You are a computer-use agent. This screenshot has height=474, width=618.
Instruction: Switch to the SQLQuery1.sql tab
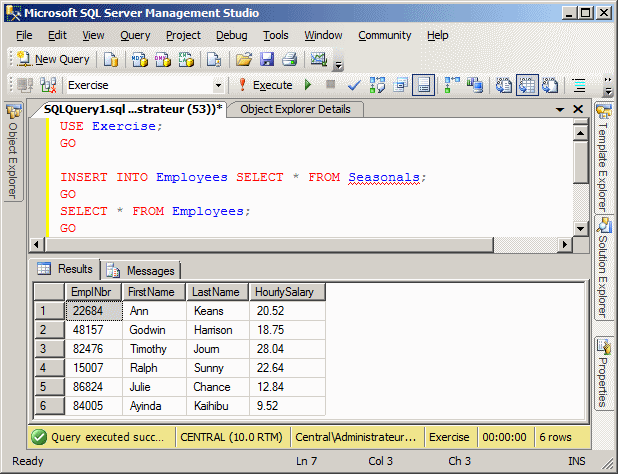coord(133,109)
